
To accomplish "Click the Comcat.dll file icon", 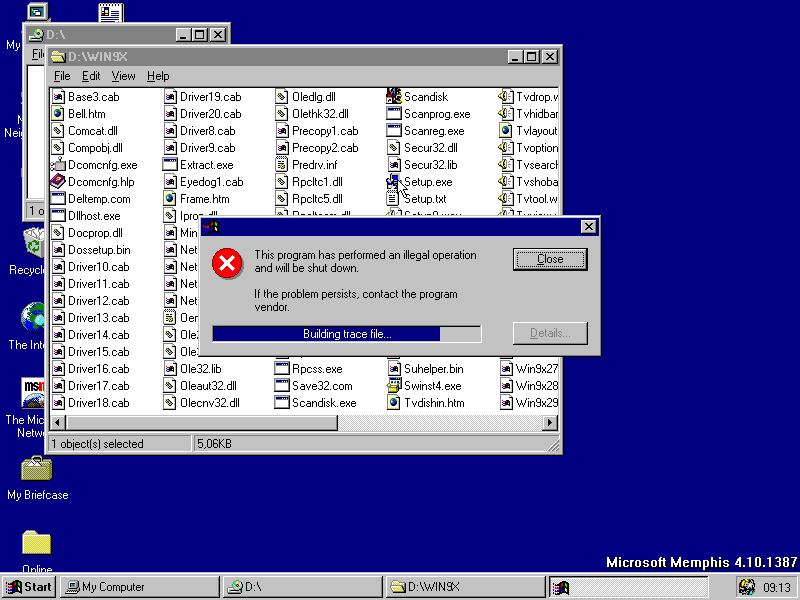I will click(x=58, y=131).
